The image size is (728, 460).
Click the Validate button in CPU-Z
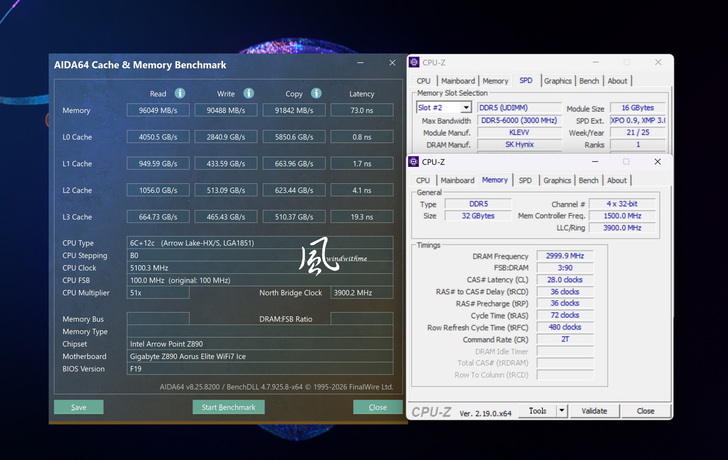[x=594, y=410]
